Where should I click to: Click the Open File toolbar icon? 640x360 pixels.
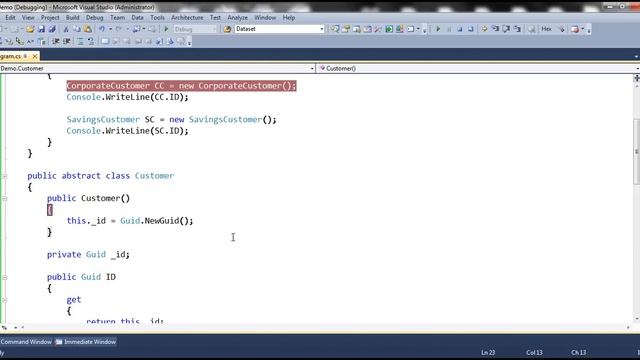coord(30,29)
